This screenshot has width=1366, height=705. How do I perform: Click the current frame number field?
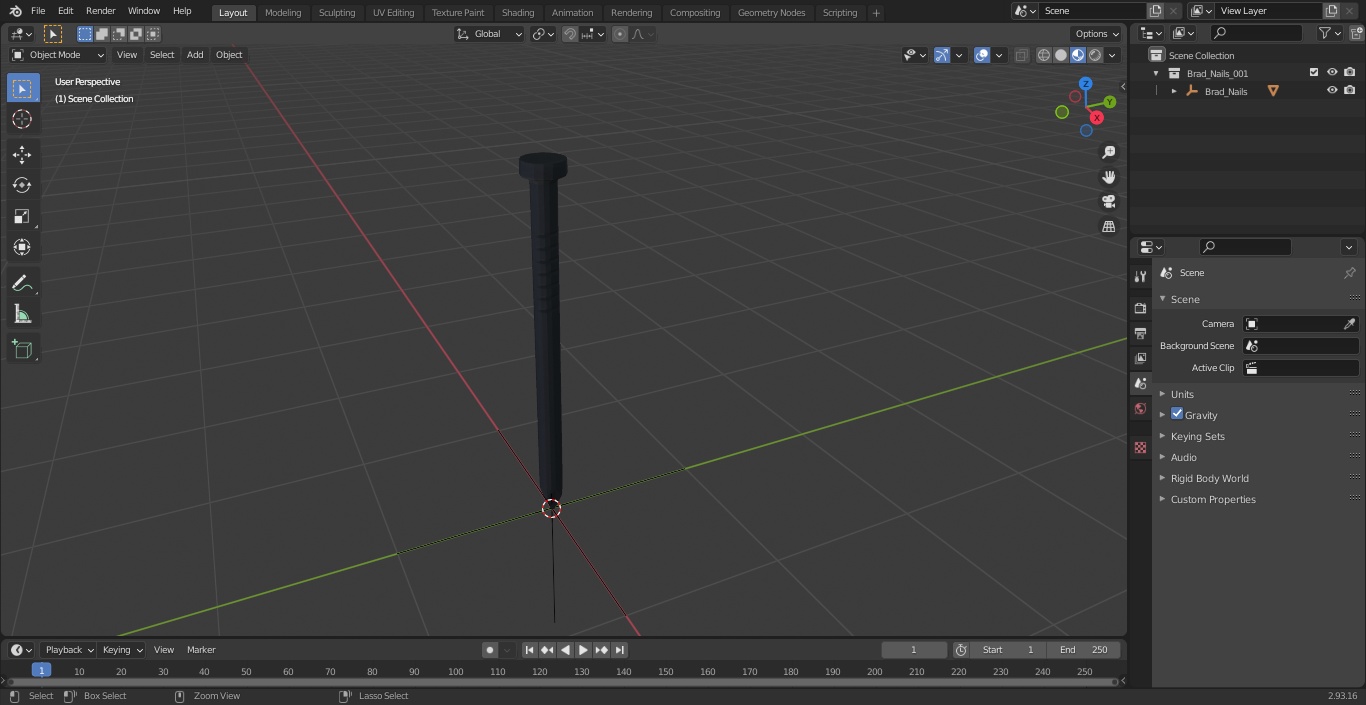click(914, 650)
